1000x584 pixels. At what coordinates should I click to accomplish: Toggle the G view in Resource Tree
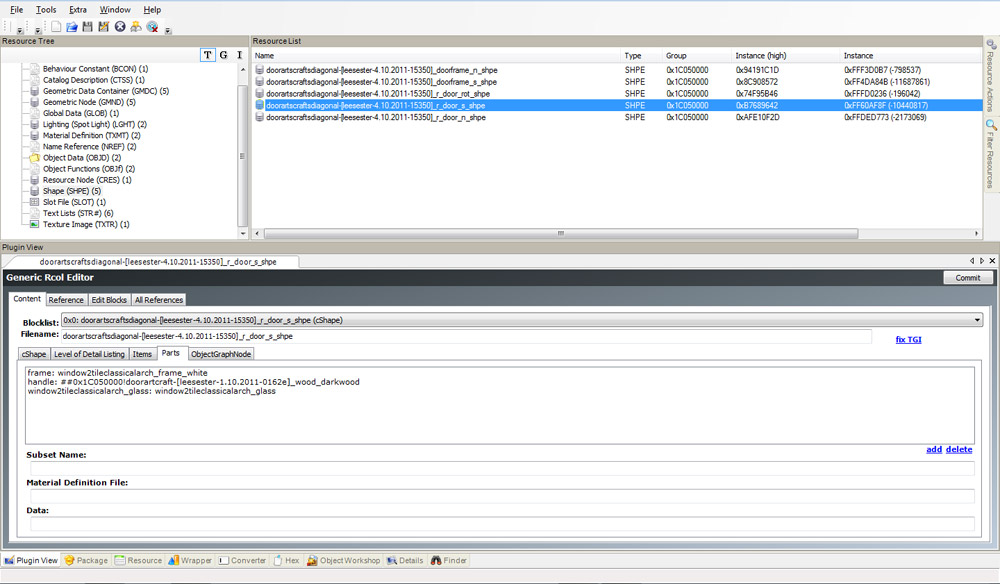point(224,55)
